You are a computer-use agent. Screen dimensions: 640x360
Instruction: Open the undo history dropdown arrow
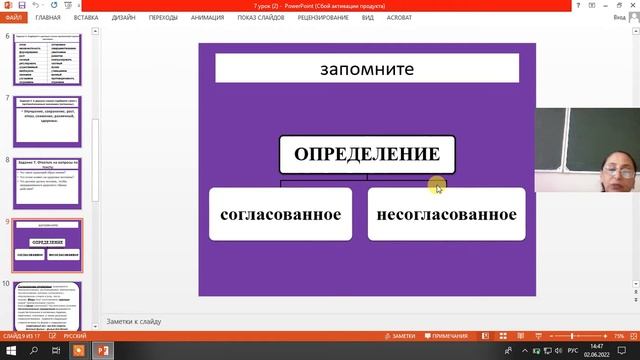[x=43, y=5]
